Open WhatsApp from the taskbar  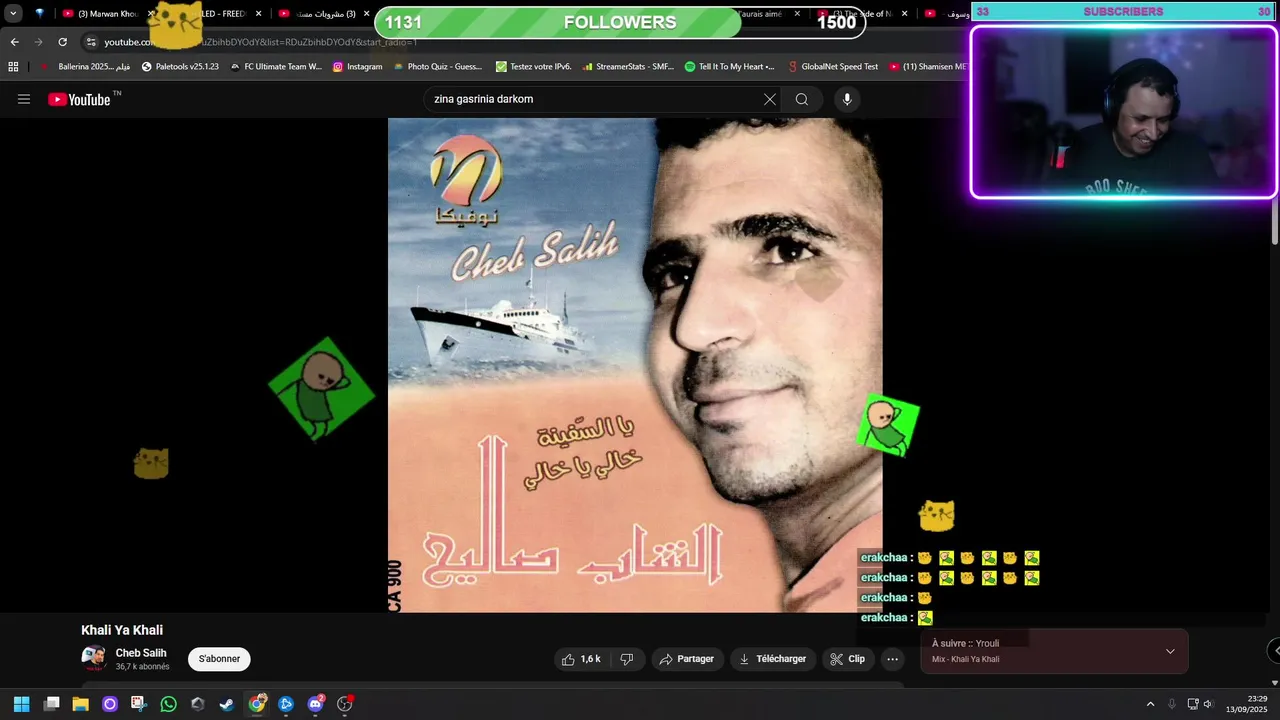click(168, 704)
